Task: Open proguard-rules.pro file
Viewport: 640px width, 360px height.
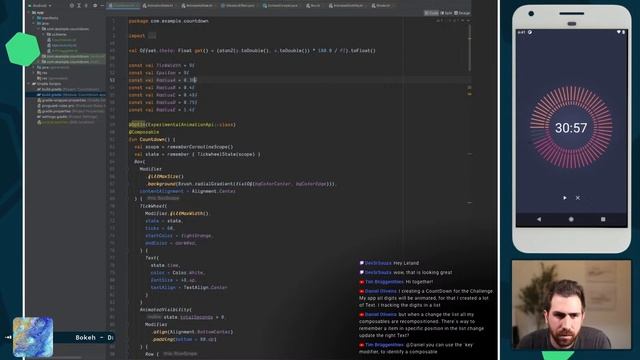Action: [71, 106]
